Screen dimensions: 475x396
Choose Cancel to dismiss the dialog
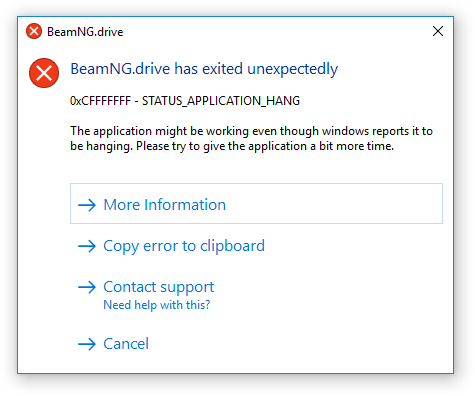[x=126, y=344]
